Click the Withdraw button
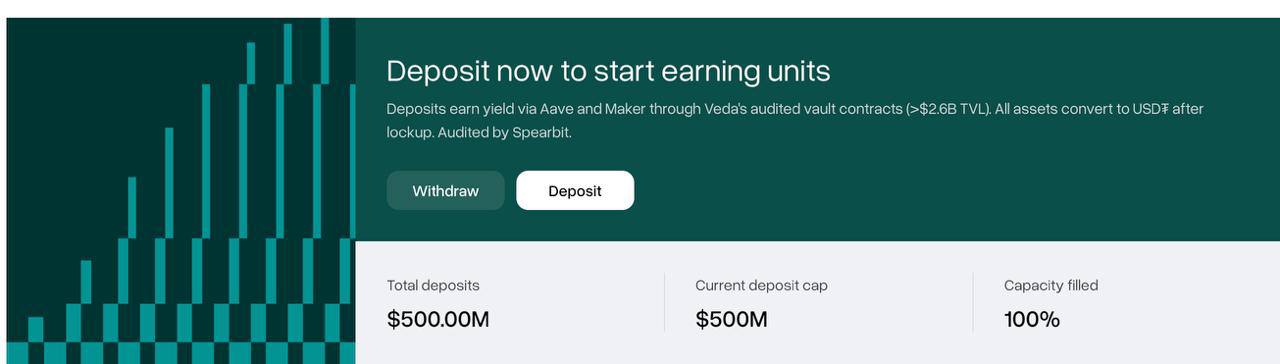Viewport: 1280px width, 364px height. click(x=445, y=190)
